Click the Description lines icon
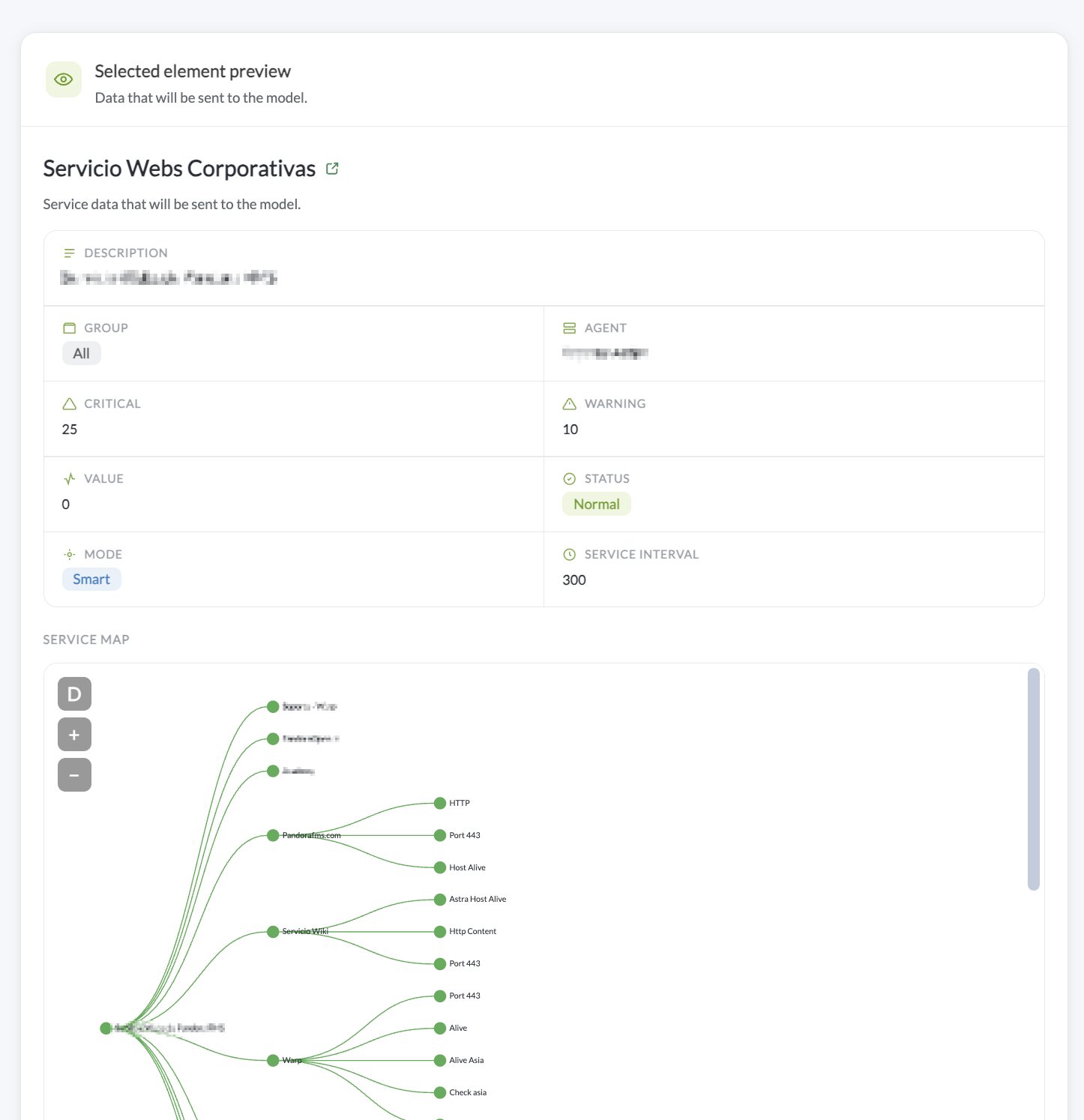Viewport: 1084px width, 1120px height. tap(70, 253)
